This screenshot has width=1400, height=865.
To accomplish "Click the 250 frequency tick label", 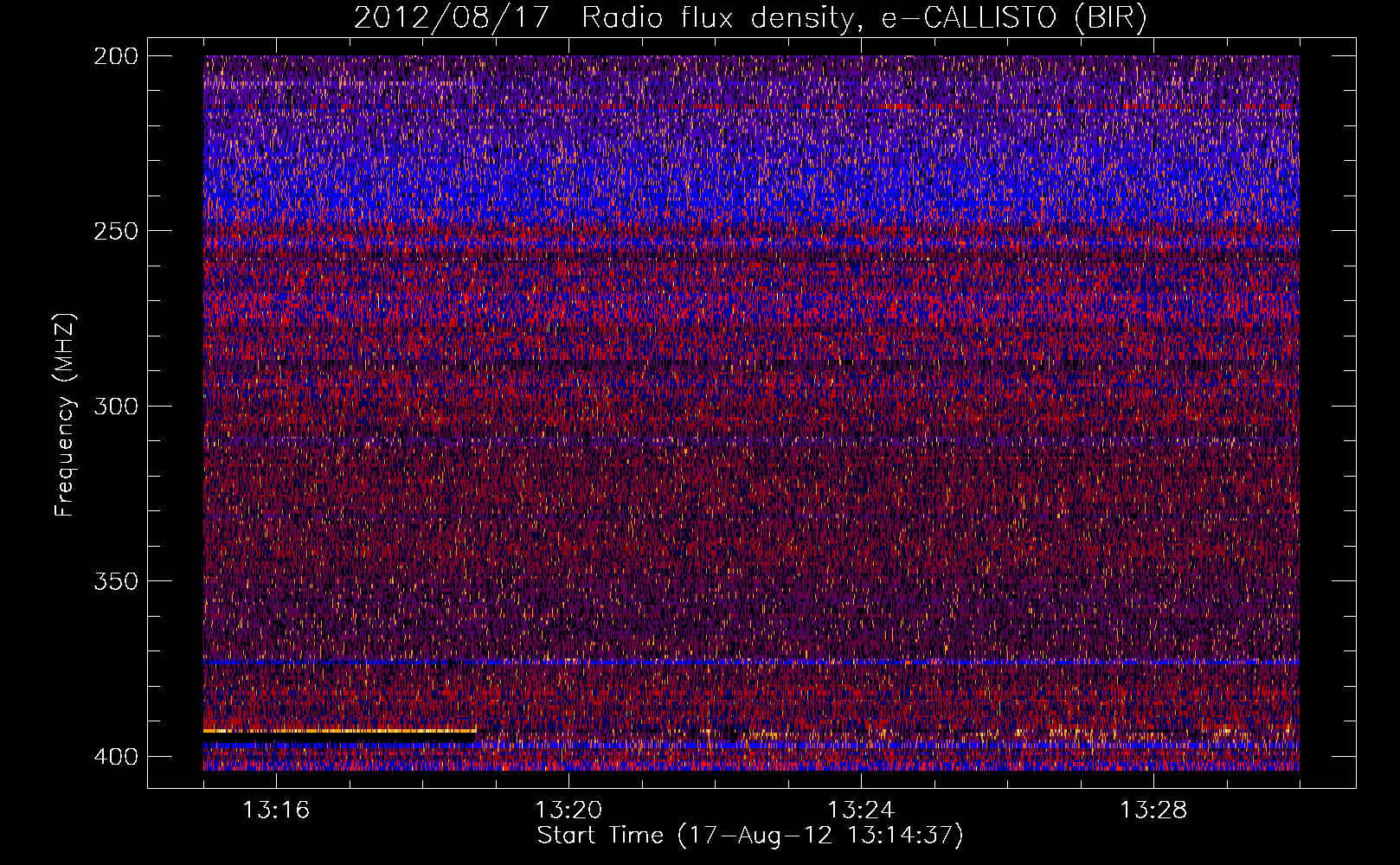I will (115, 231).
